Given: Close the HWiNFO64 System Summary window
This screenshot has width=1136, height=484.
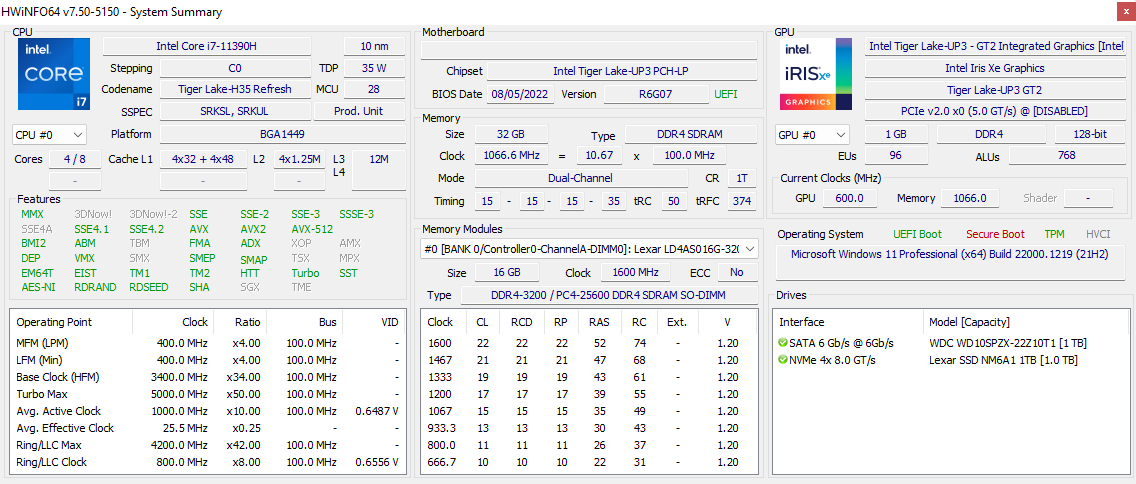Looking at the screenshot, I should tap(1125, 12).
